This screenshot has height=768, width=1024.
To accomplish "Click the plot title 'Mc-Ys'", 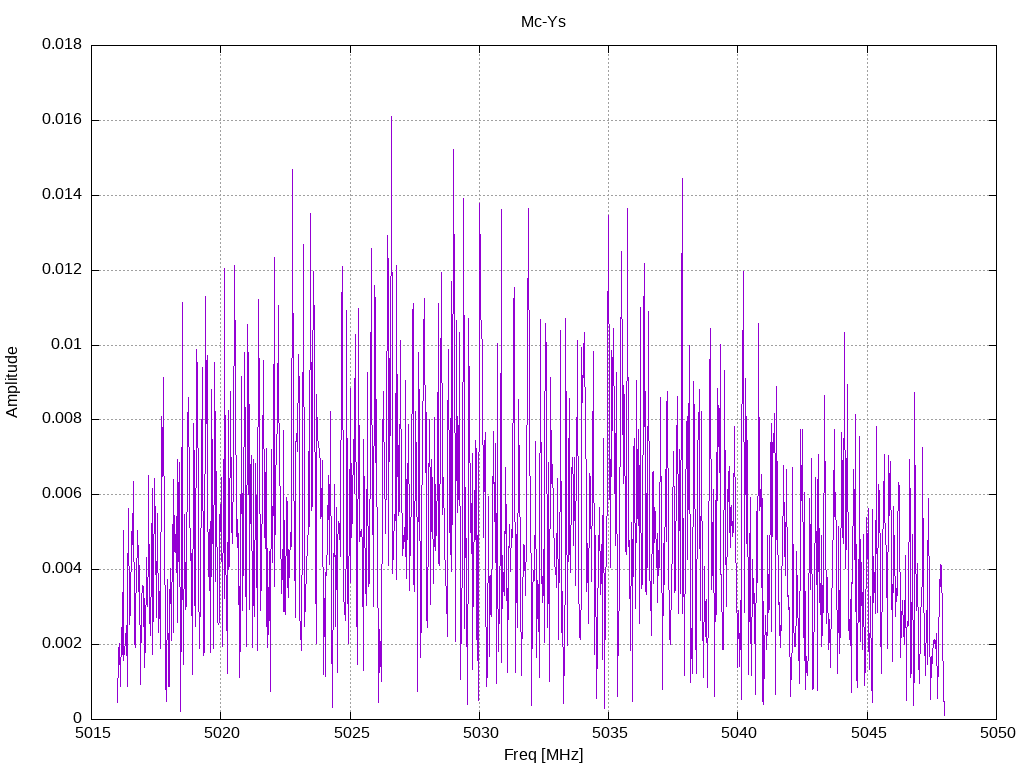I will pos(543,22).
